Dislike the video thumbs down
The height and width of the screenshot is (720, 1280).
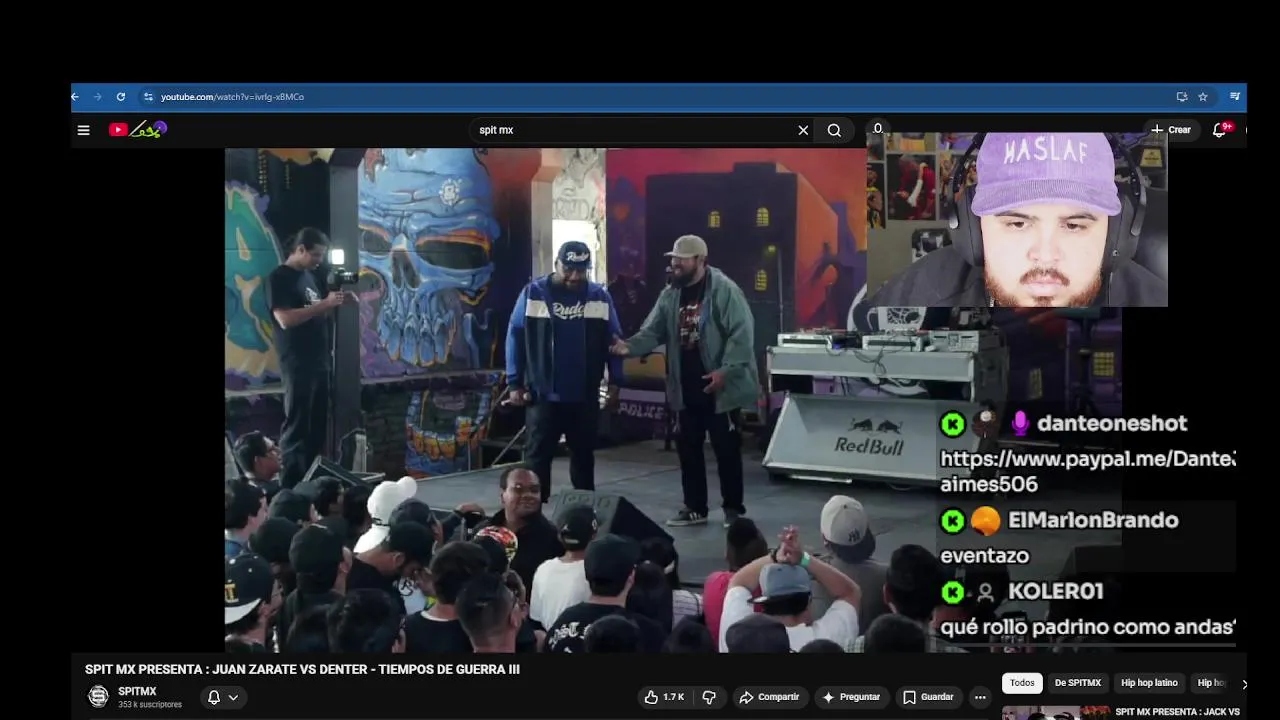pyautogui.click(x=709, y=697)
